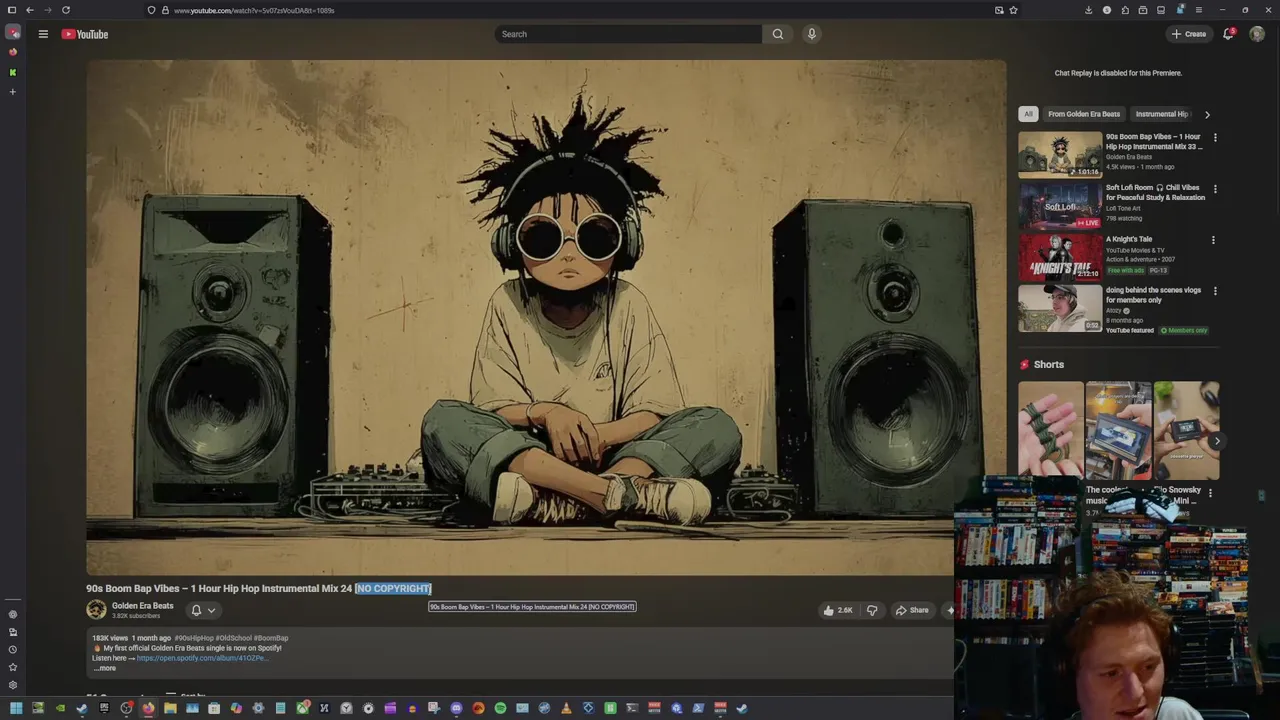This screenshot has width=1280, height=720.
Task: Open A Knight's Tale movie thumbnail
Action: pyautogui.click(x=1060, y=257)
